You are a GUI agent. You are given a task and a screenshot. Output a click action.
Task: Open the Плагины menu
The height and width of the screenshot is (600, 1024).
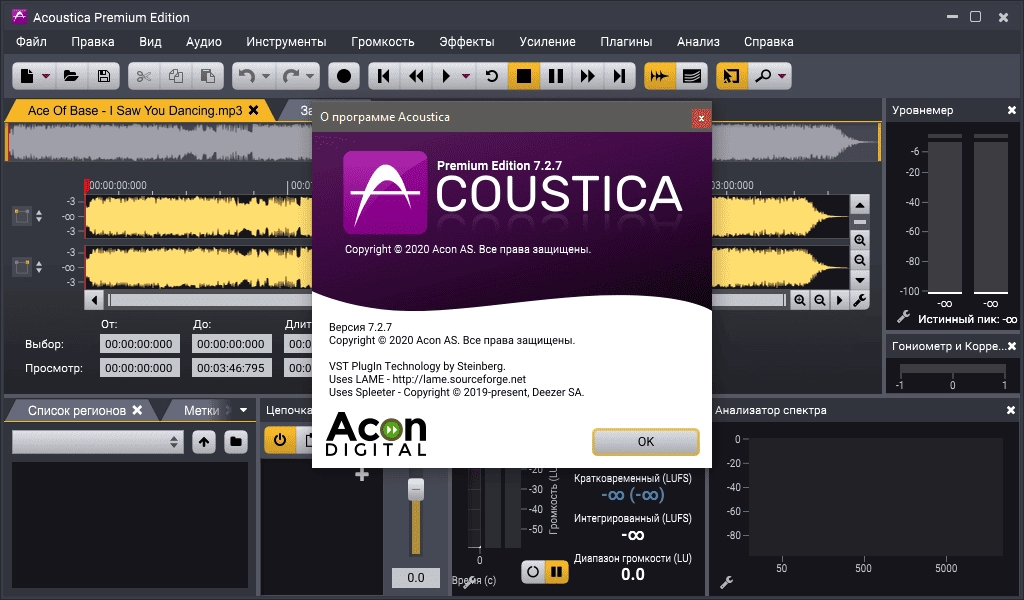tap(626, 42)
